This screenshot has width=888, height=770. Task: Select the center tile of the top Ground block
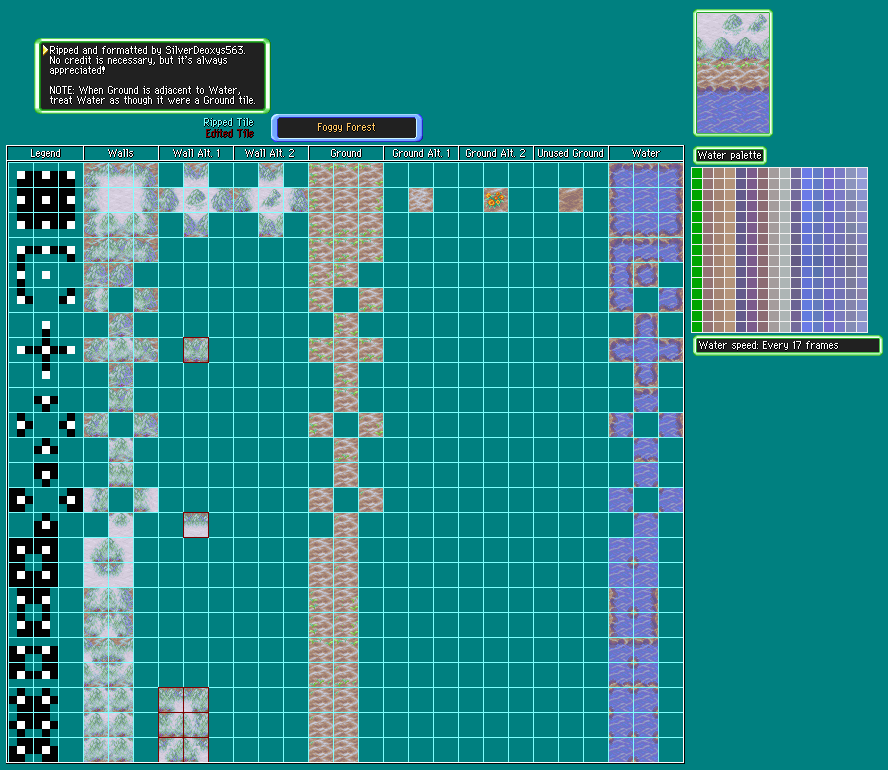pyautogui.click(x=346, y=200)
